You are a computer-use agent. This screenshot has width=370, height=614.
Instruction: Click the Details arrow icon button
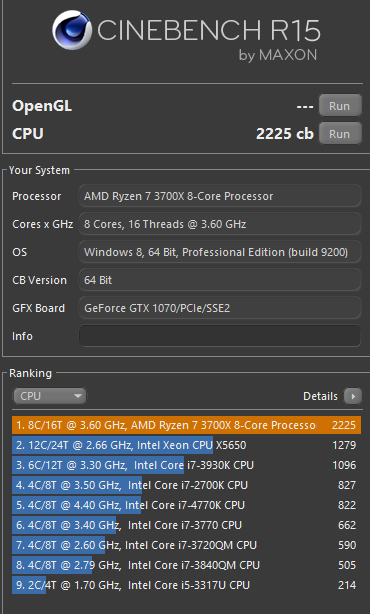point(353,396)
